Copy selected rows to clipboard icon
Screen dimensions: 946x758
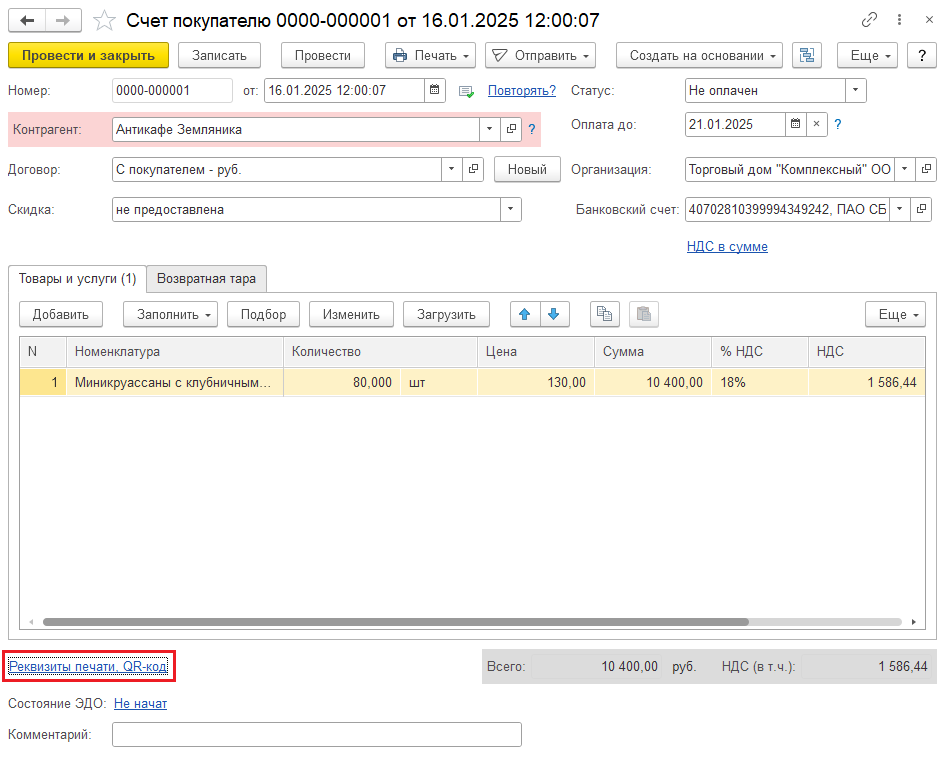pos(605,314)
